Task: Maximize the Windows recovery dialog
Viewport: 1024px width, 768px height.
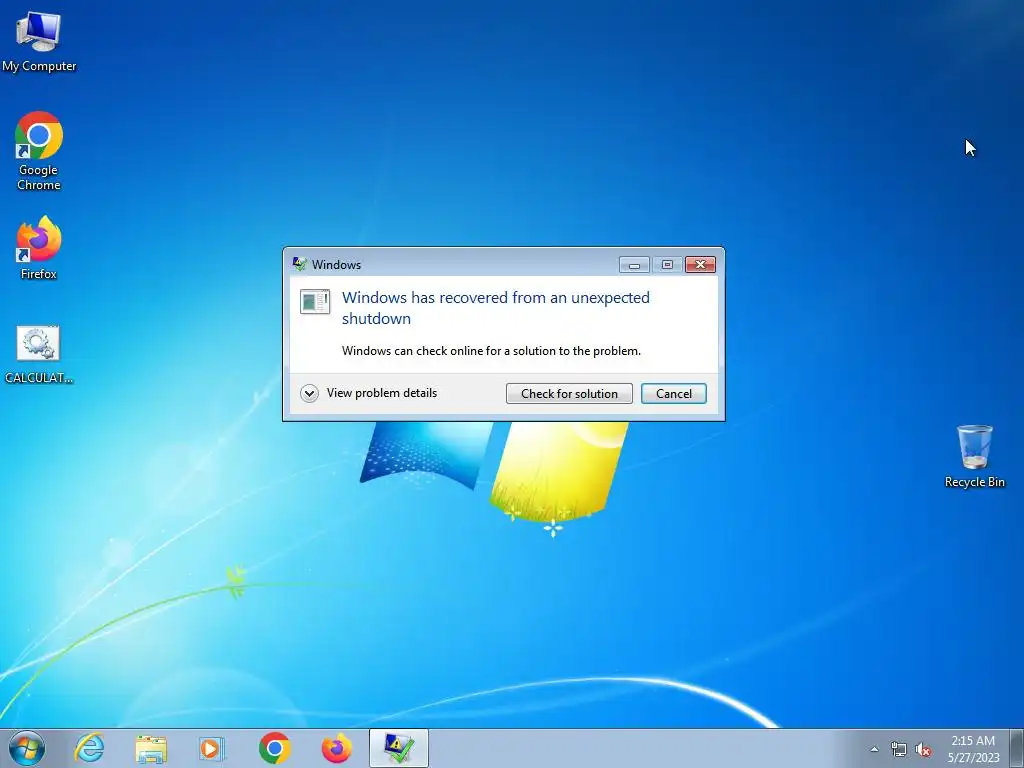Action: pos(667,264)
